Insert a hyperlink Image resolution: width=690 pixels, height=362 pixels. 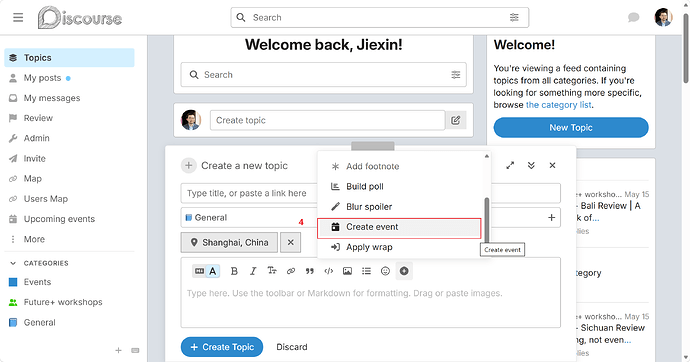tap(291, 271)
